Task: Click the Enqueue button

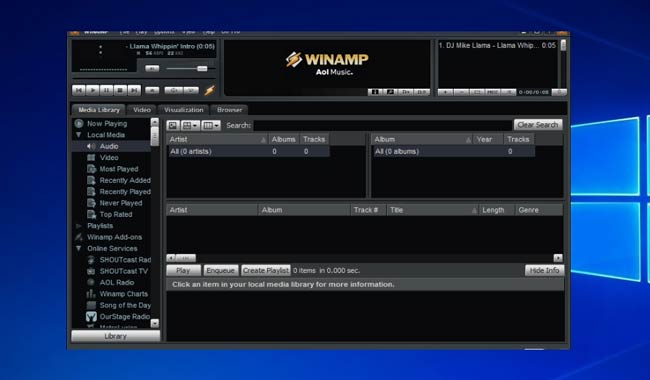Action: 221,271
